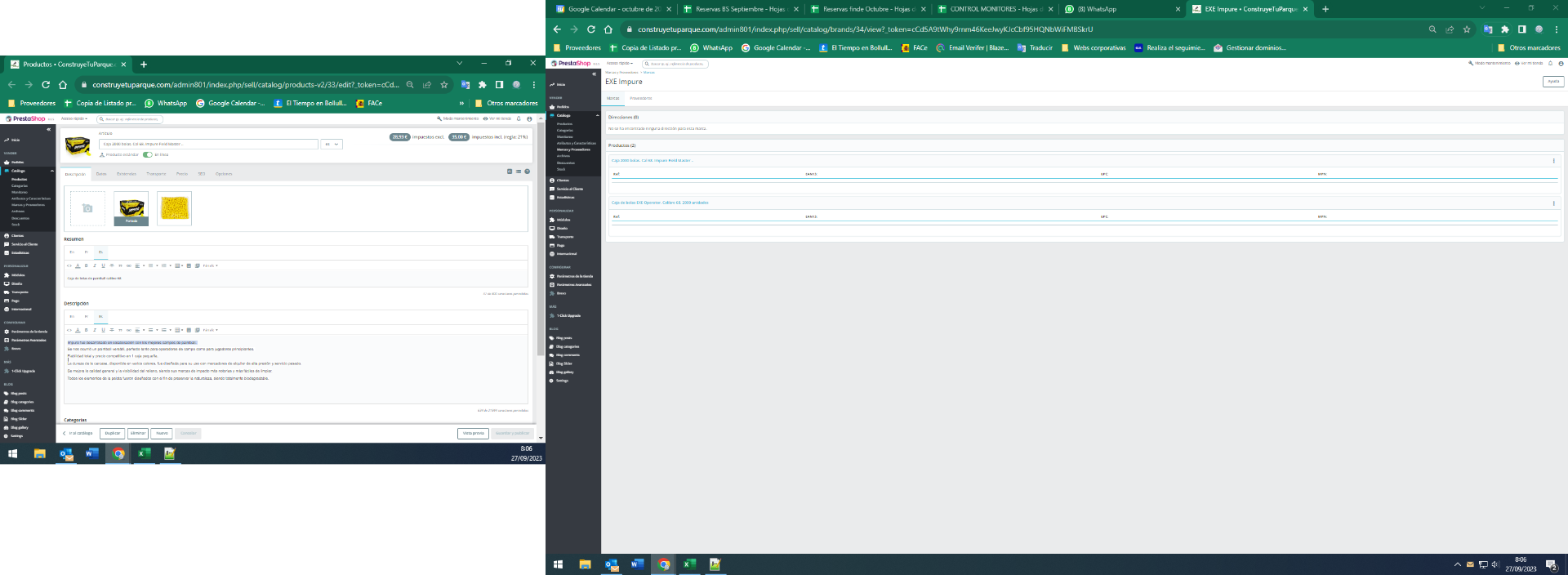
Task: Click the Duplicar button
Action: 112,433
